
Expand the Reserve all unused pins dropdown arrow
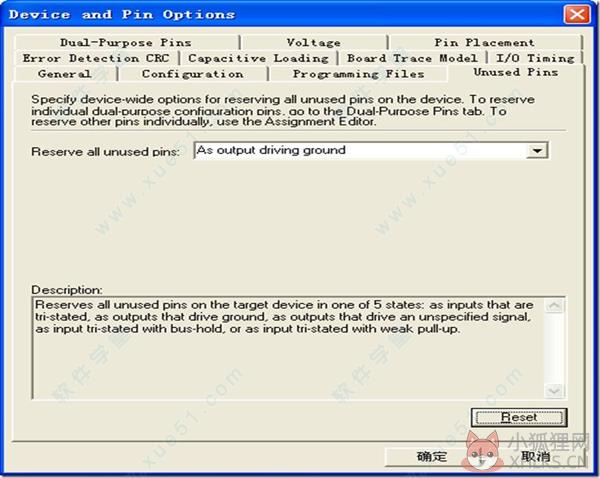pos(536,150)
